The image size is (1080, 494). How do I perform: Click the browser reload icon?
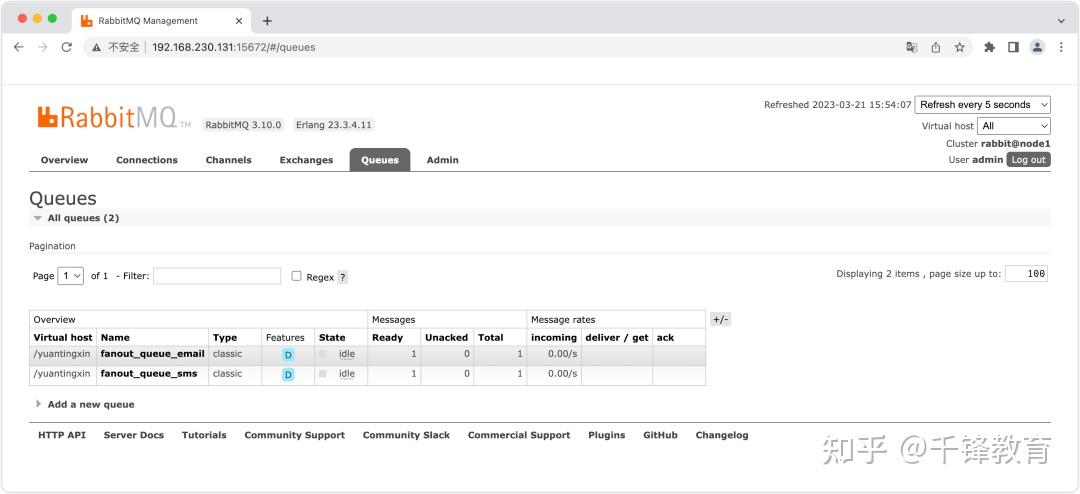click(x=67, y=47)
